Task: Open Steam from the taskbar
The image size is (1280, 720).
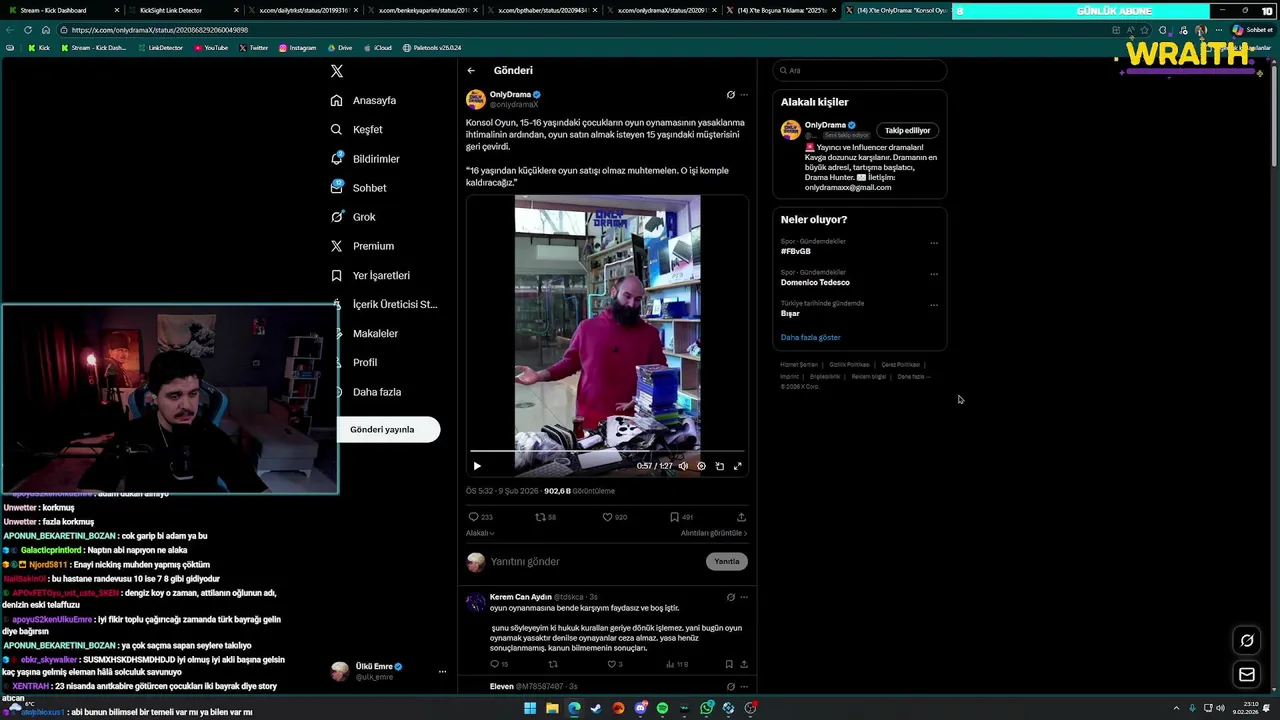Action: click(596, 708)
